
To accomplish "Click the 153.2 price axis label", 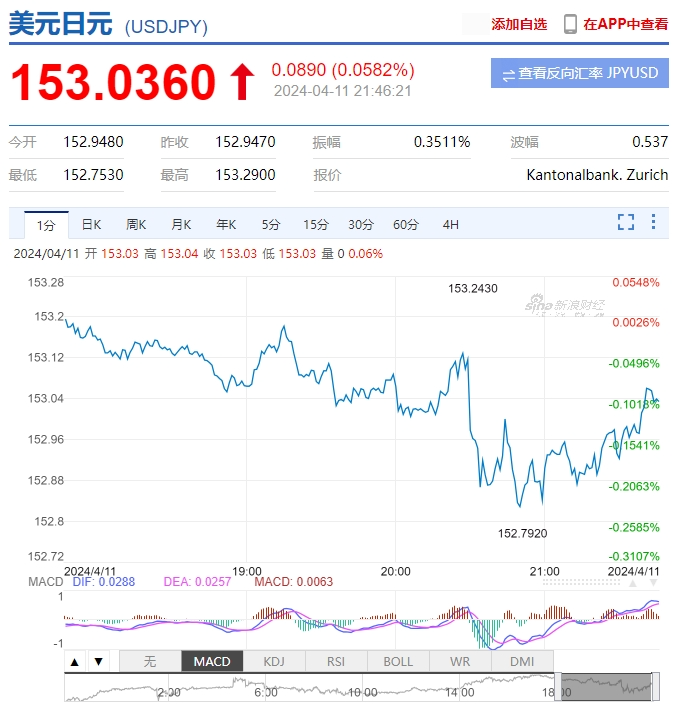I will 49,316.
